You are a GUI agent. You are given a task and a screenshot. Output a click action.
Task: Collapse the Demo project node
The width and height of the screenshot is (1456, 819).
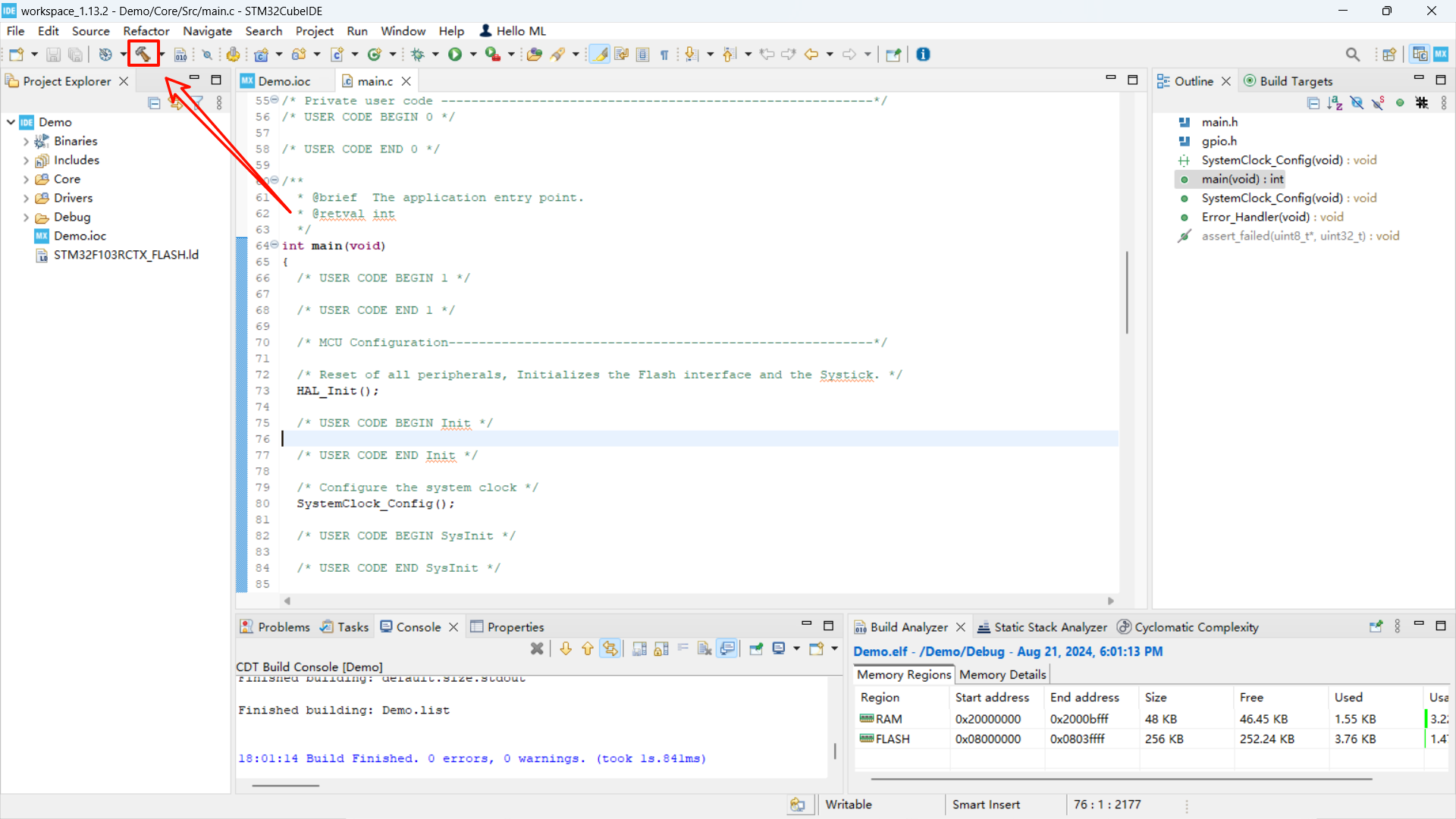coord(11,122)
